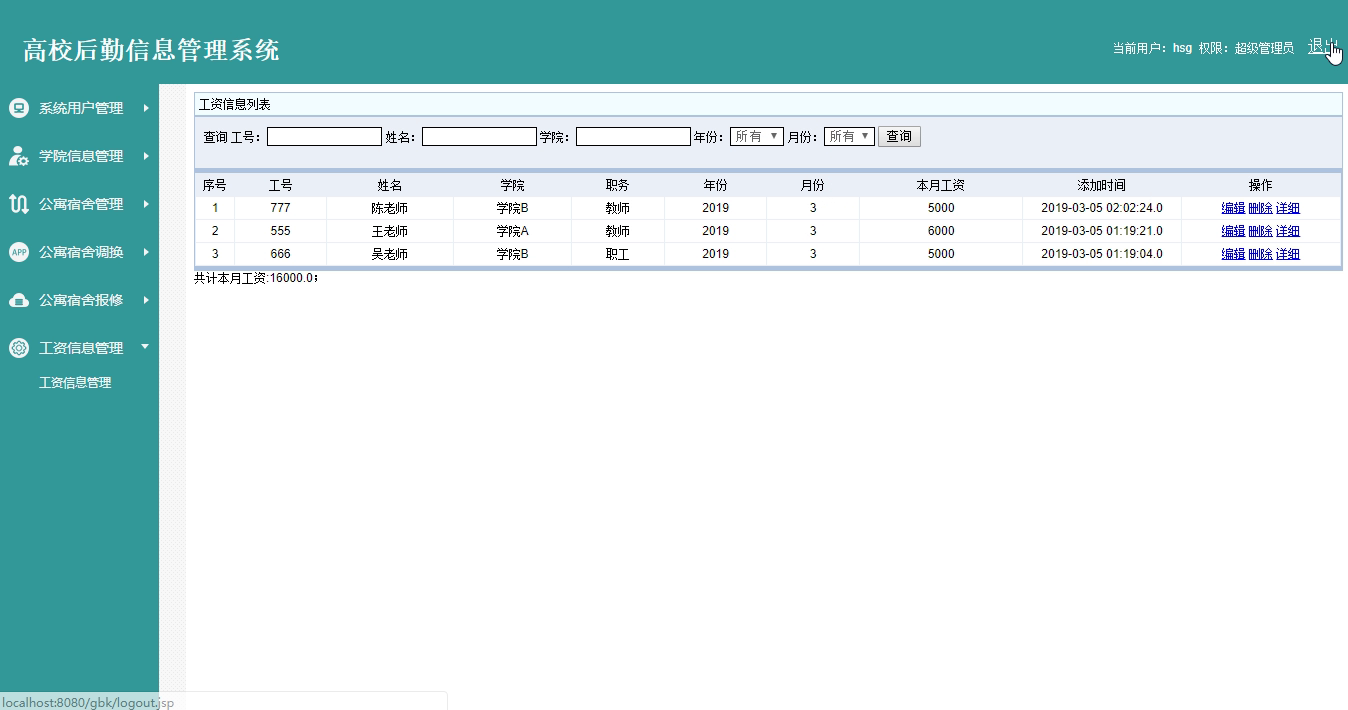The width and height of the screenshot is (1348, 710).
Task: Click the total 共计本月工资:16000.0 text
Action: (256, 278)
